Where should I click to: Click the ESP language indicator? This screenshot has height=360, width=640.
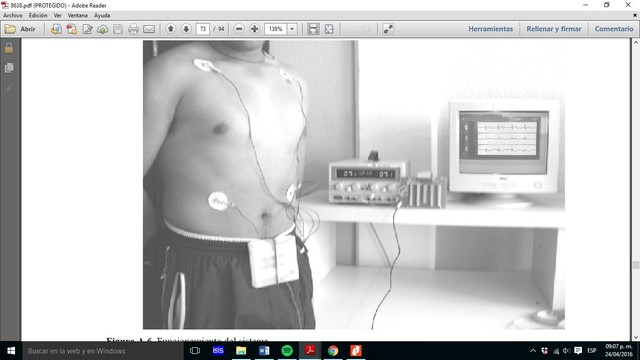coord(592,351)
